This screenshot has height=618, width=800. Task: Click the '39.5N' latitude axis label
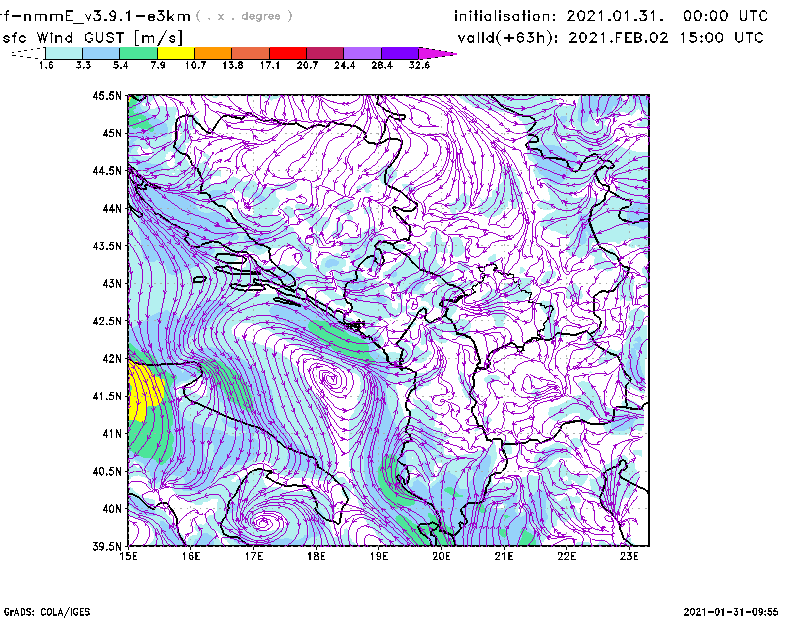click(107, 547)
